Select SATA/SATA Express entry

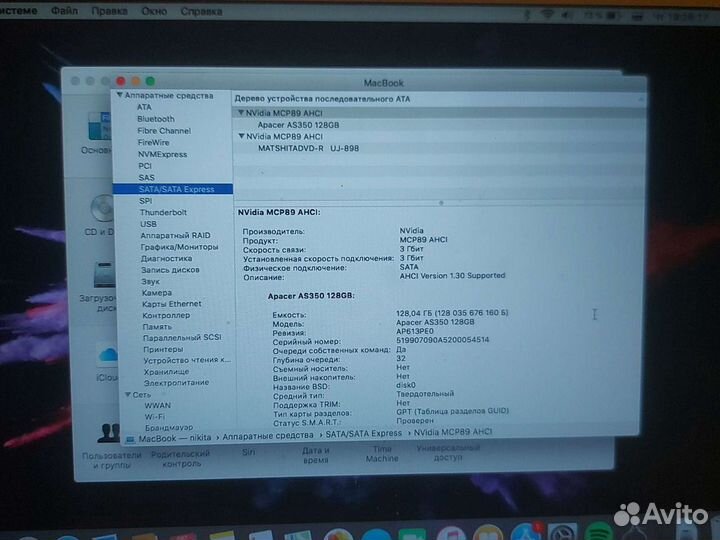[x=173, y=189]
